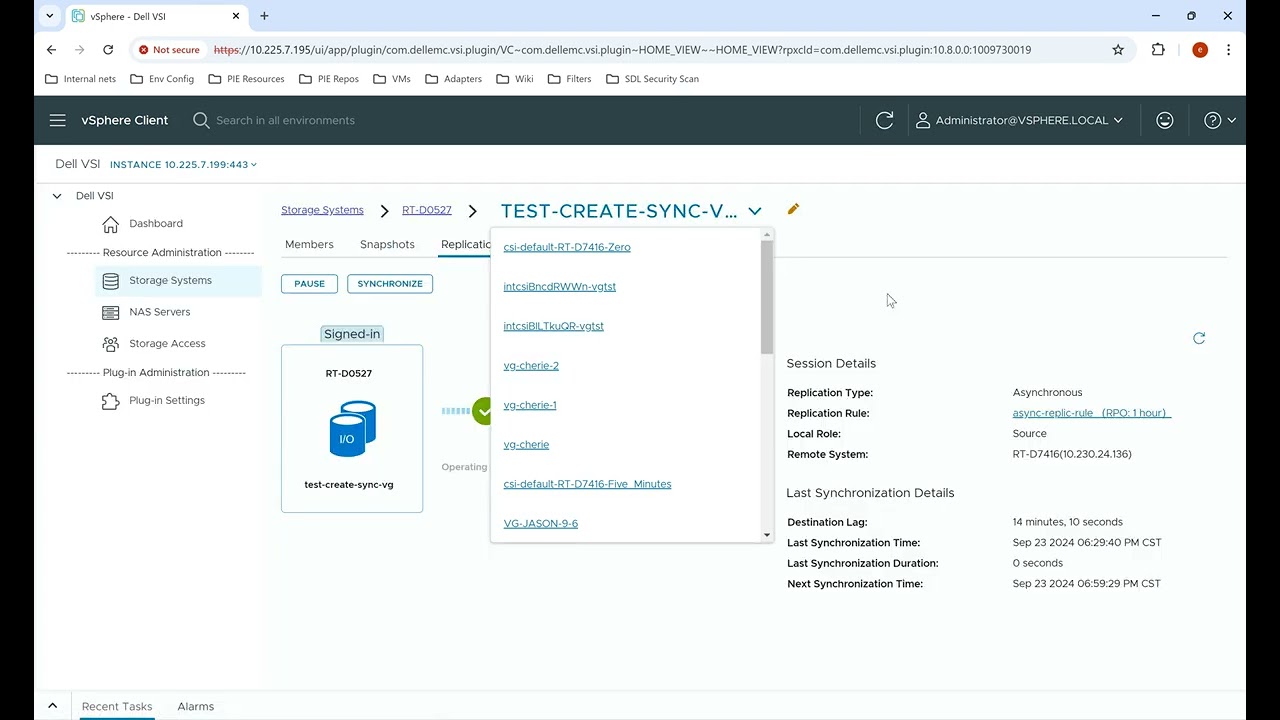1280x720 pixels.
Task: Select intcsiBncdRWWn-vgtst from the list
Action: click(x=560, y=286)
